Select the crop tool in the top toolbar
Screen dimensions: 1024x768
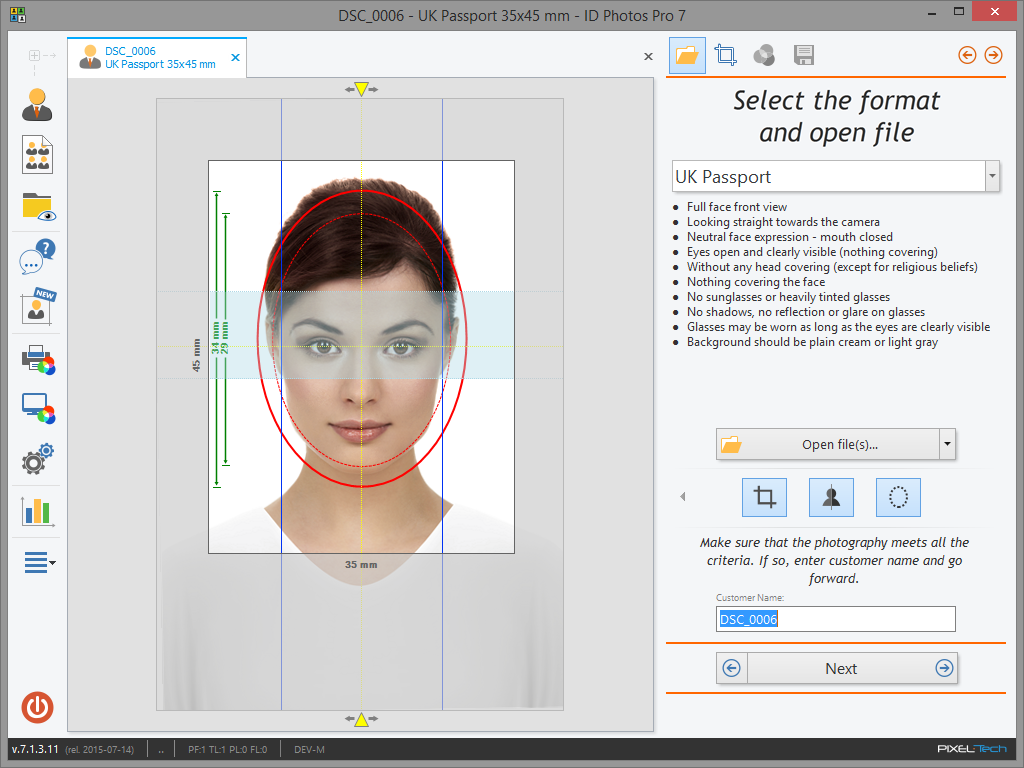[x=725, y=55]
